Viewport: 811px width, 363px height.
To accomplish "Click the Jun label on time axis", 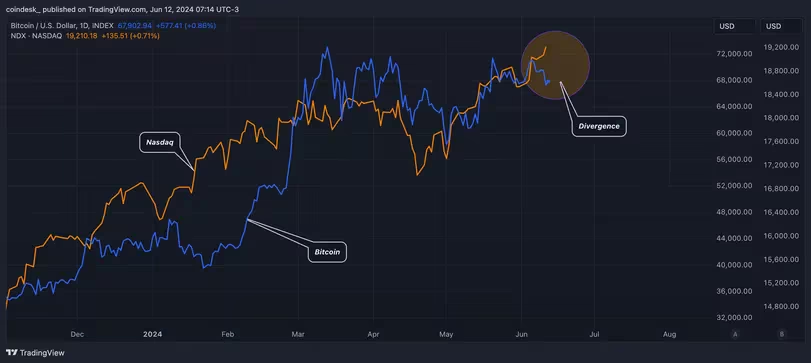I will pos(521,335).
